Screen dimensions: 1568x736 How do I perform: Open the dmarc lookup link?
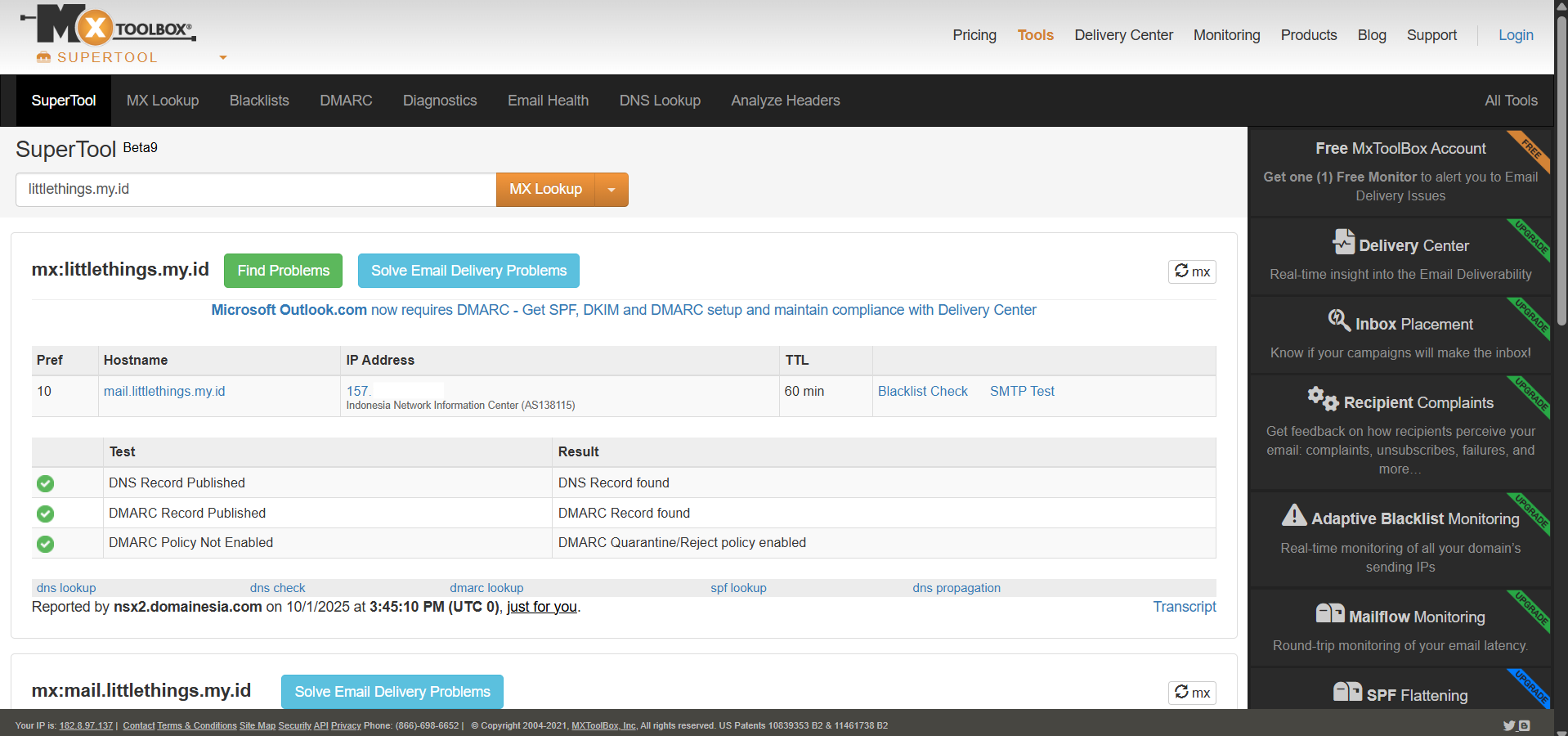(x=486, y=588)
